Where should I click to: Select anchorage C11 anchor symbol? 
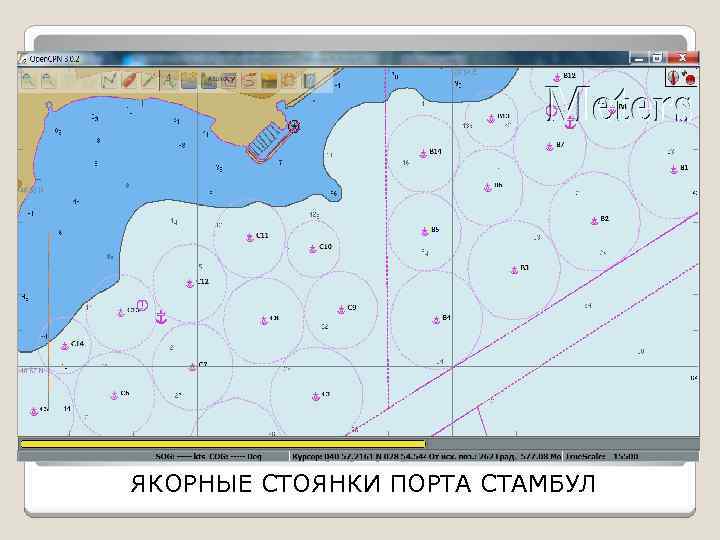click(x=250, y=237)
